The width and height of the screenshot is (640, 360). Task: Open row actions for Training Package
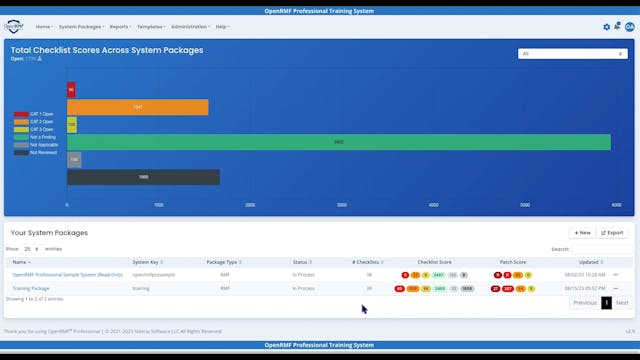616,289
